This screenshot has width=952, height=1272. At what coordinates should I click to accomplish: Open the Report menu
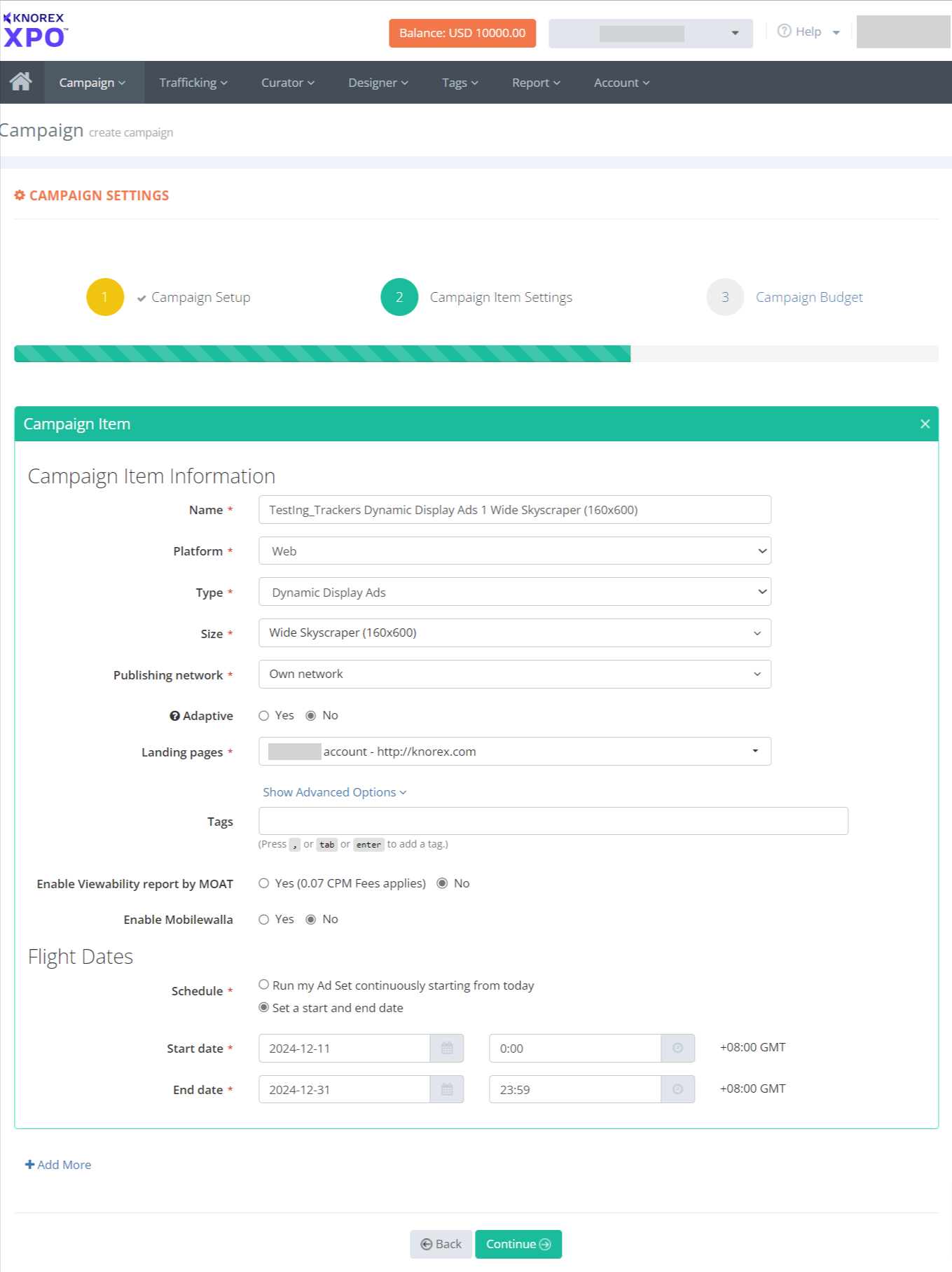coord(535,83)
